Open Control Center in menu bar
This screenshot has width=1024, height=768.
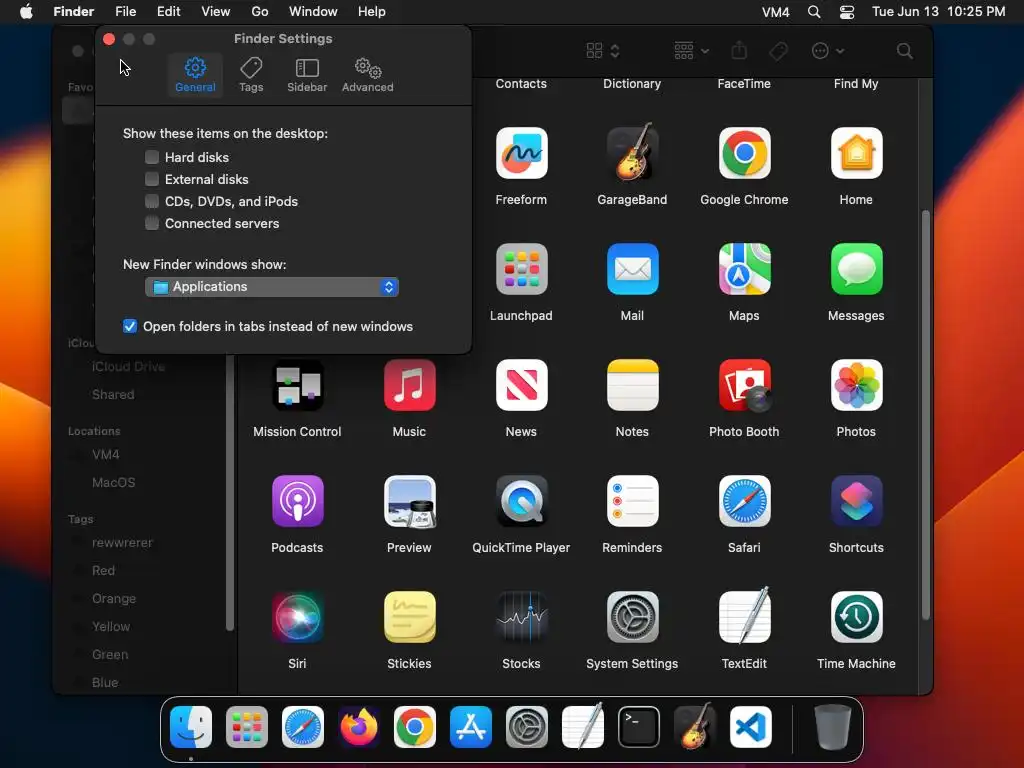846,12
